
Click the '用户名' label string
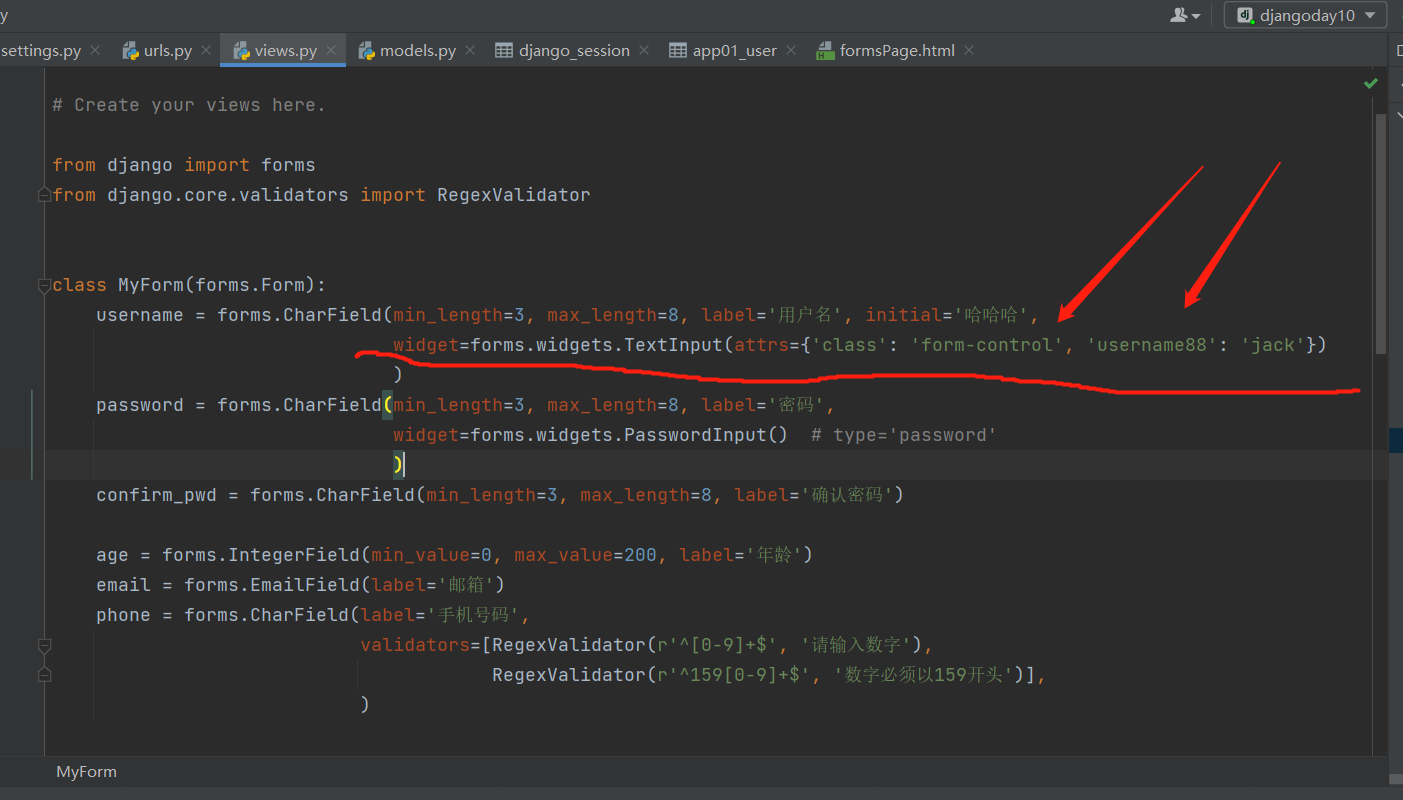805,315
